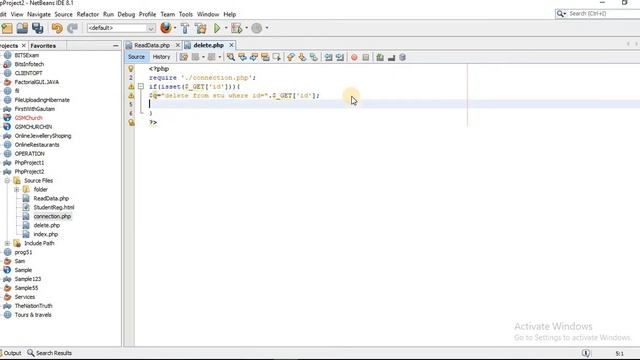Click the Firefox browser icon
640x360 pixels.
tap(166, 28)
